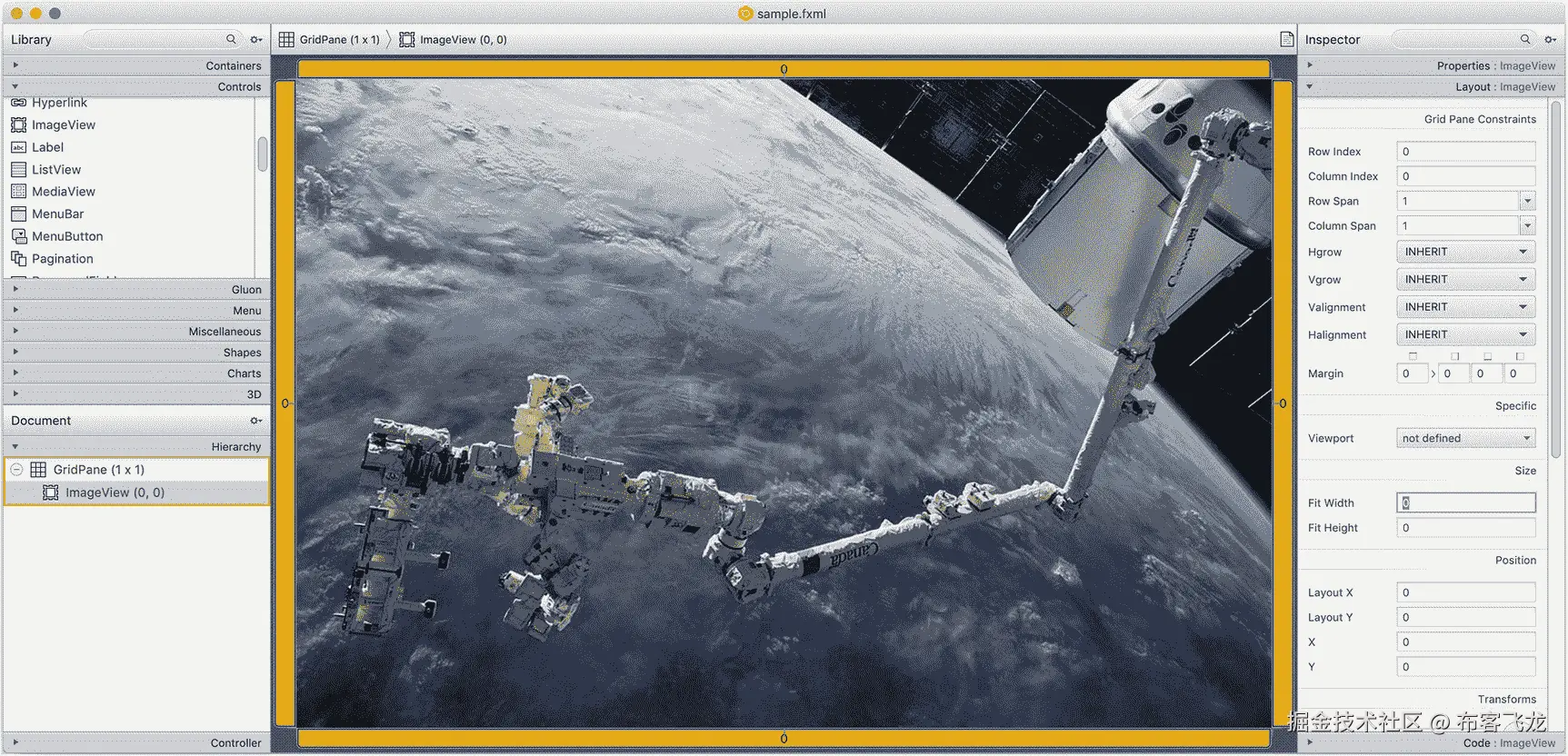Click the Library list scrollbar thumb
1568x756 pixels.
click(x=263, y=154)
